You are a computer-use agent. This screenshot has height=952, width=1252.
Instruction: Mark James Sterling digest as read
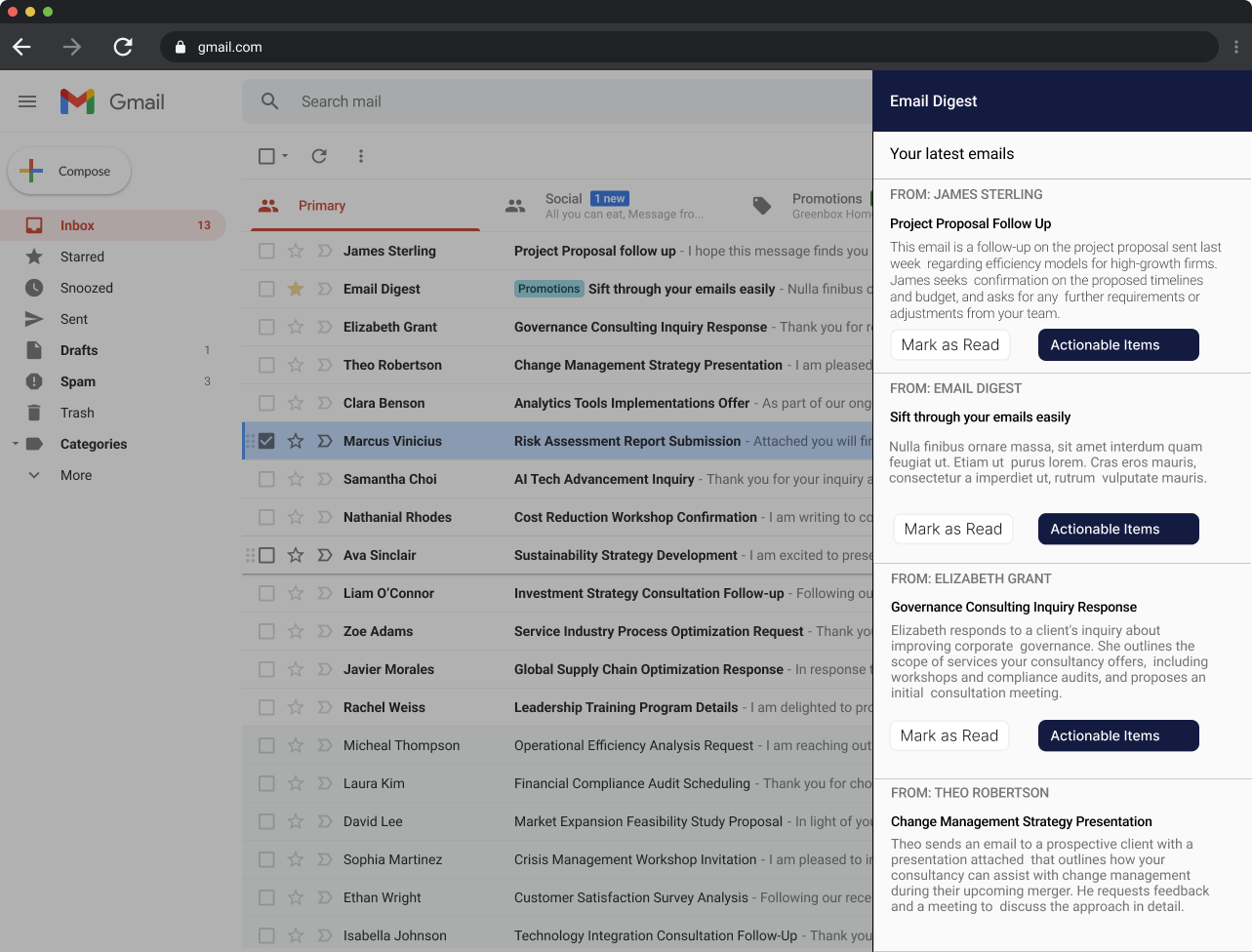tap(950, 344)
